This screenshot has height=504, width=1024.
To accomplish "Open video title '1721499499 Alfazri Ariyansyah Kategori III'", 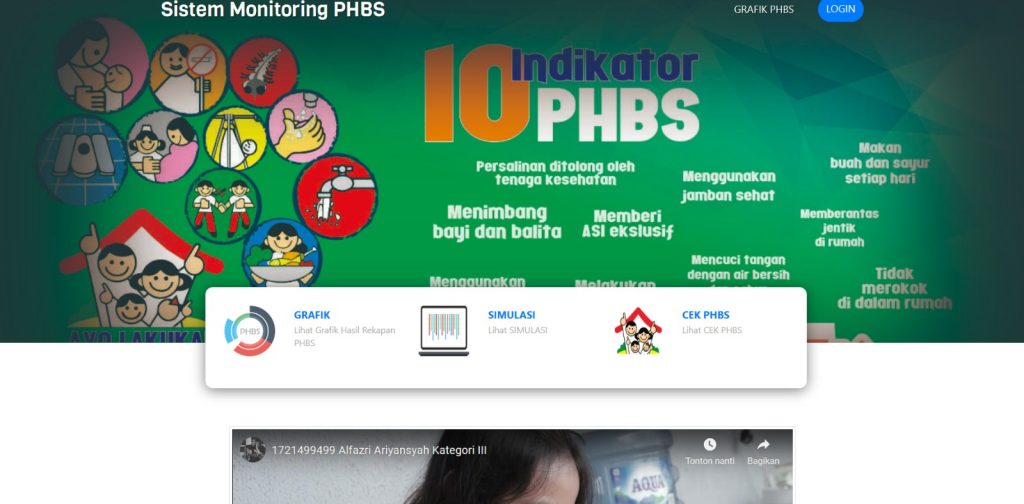I will 379,450.
